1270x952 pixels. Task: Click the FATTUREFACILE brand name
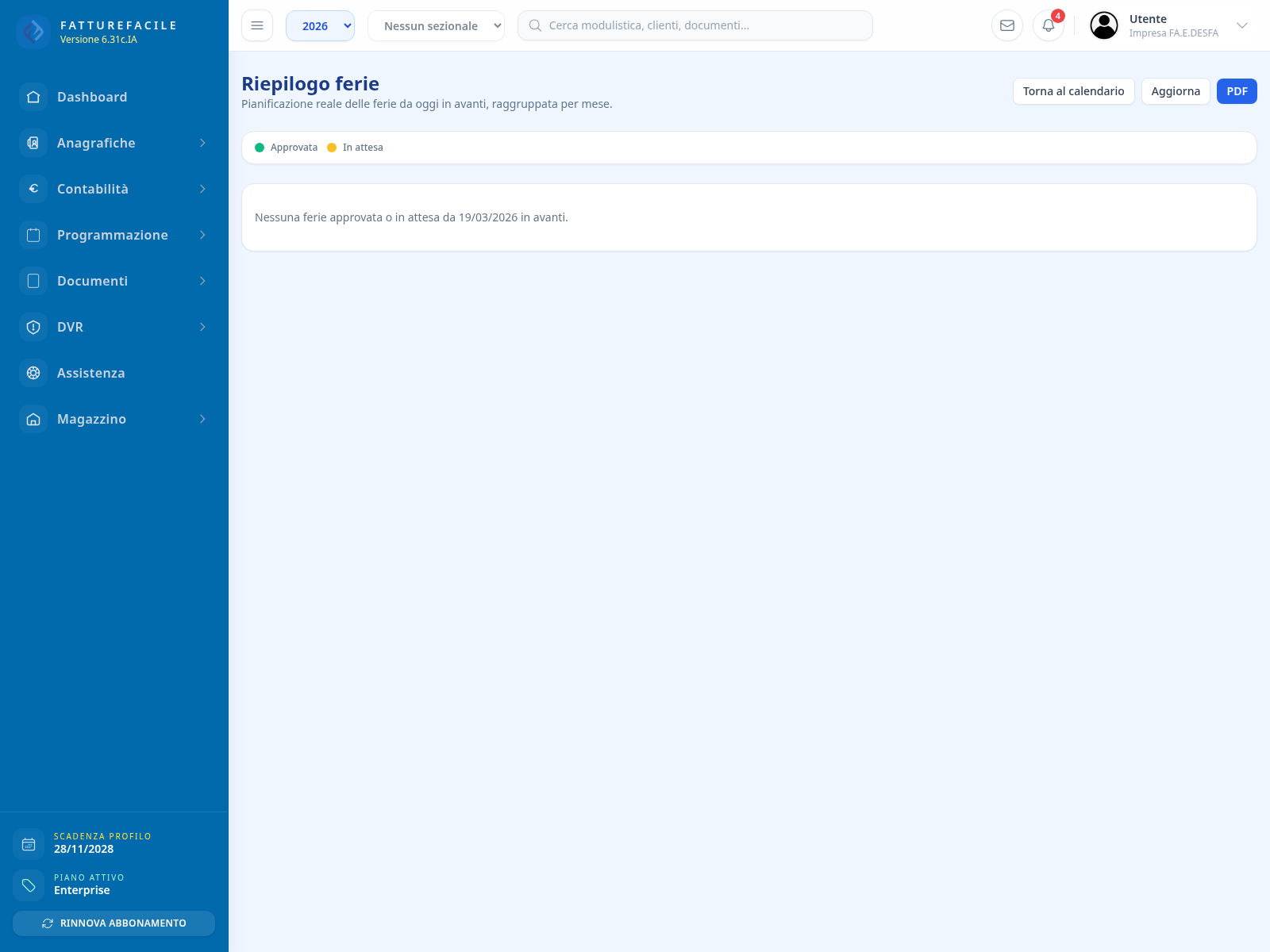coord(118,25)
